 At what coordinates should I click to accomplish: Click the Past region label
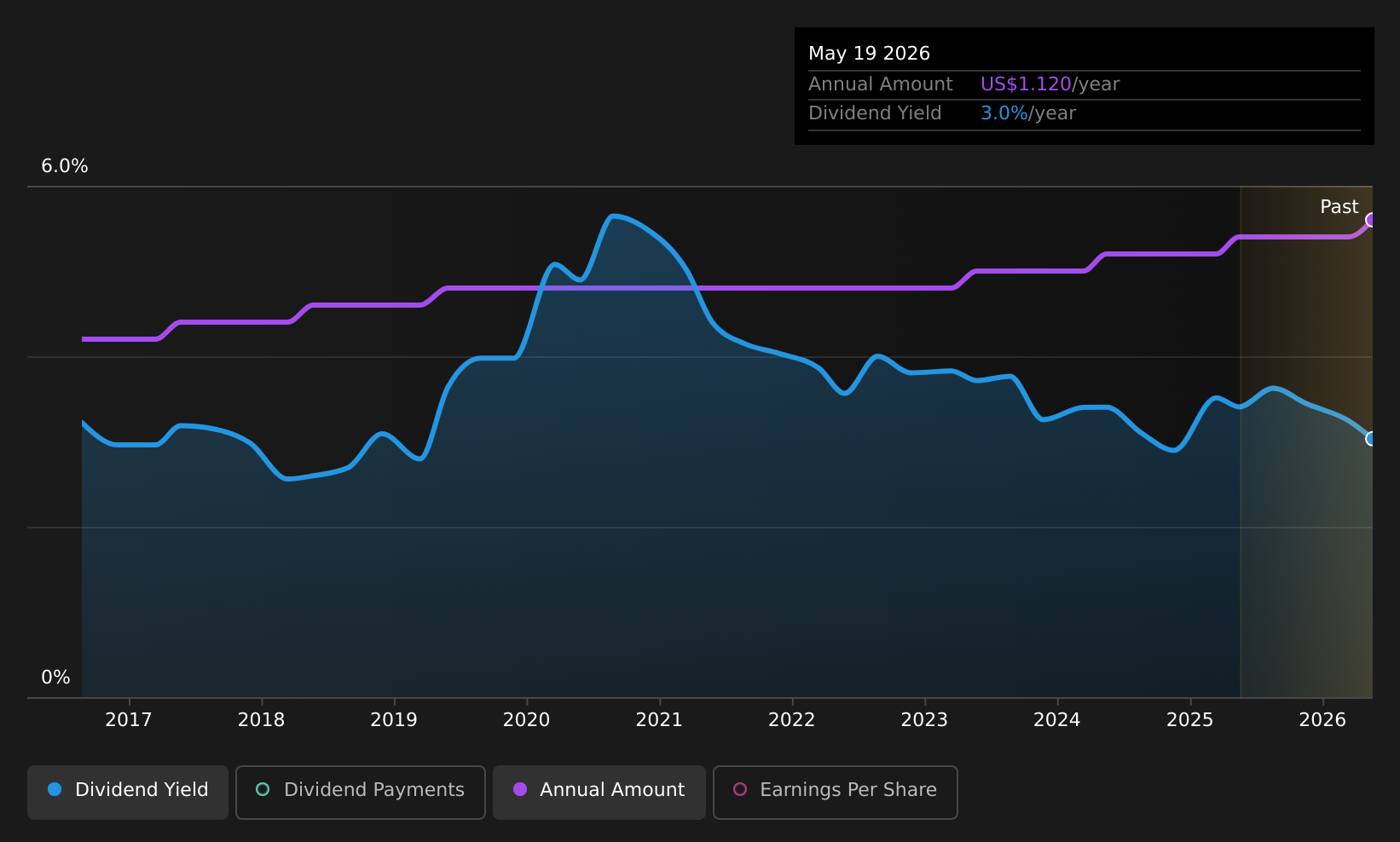[x=1339, y=207]
